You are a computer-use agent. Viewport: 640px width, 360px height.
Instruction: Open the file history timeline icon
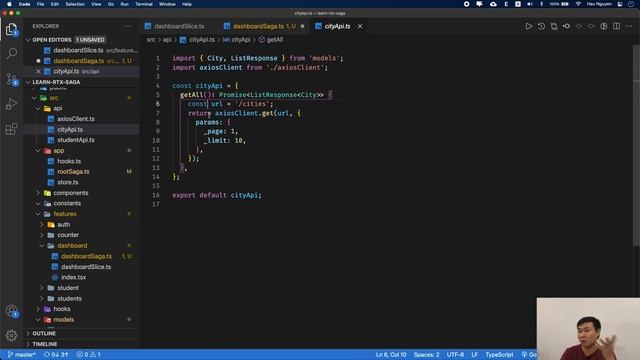point(541,26)
